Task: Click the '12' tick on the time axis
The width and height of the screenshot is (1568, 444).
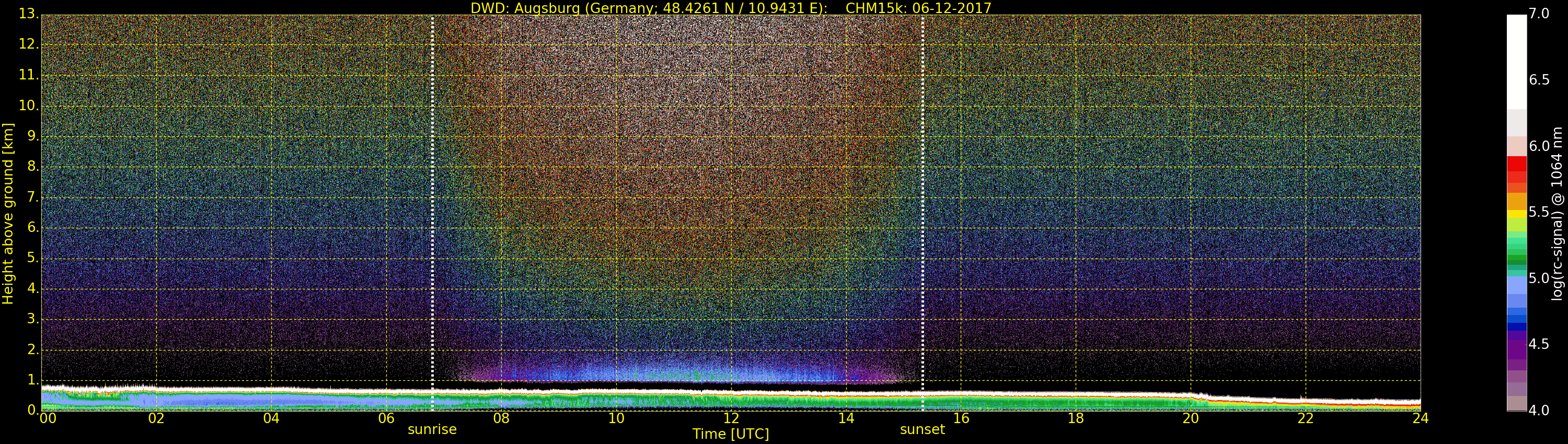Action: point(731,418)
